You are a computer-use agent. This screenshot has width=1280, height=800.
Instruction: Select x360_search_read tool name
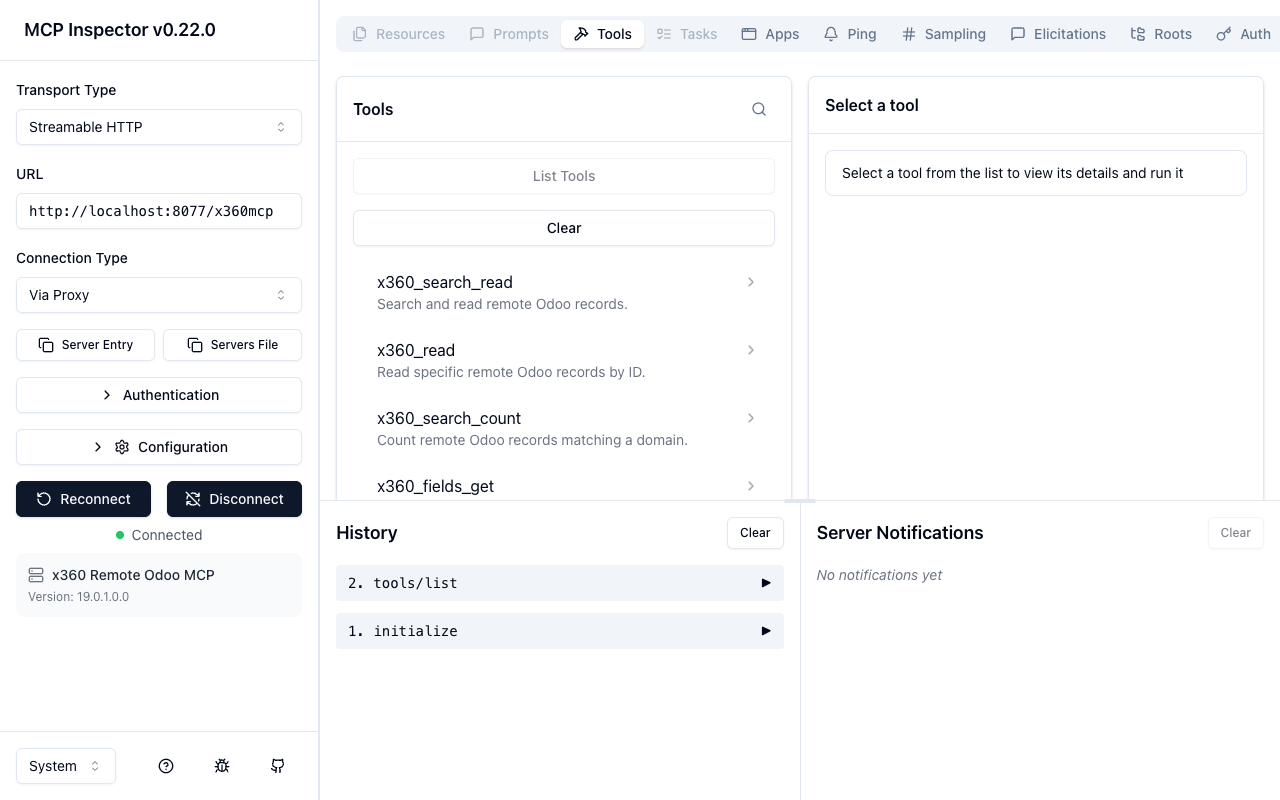[445, 282]
